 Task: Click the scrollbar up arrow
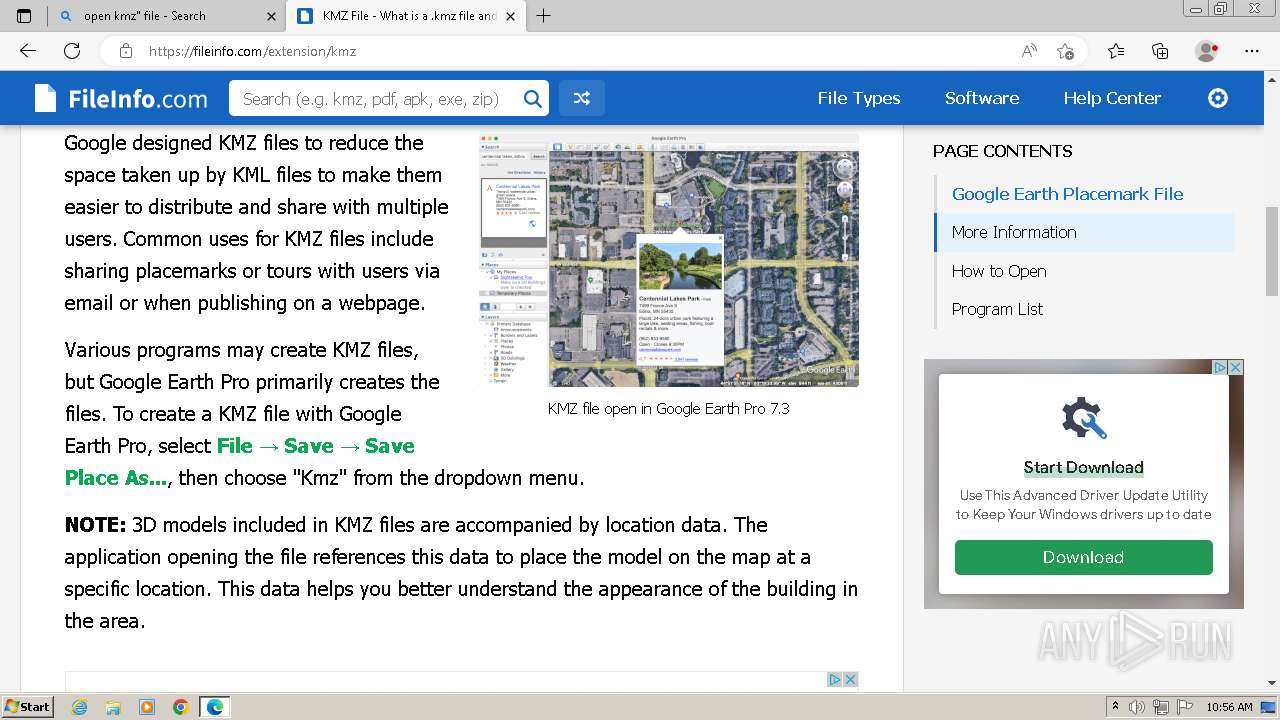(1271, 80)
